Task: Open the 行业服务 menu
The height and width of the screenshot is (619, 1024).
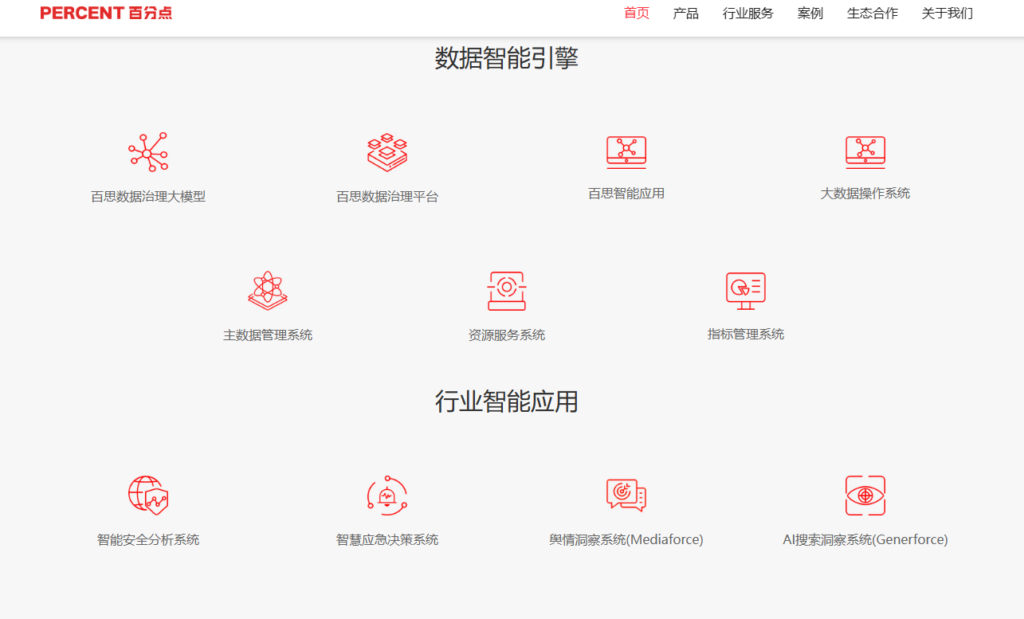Action: coord(747,14)
